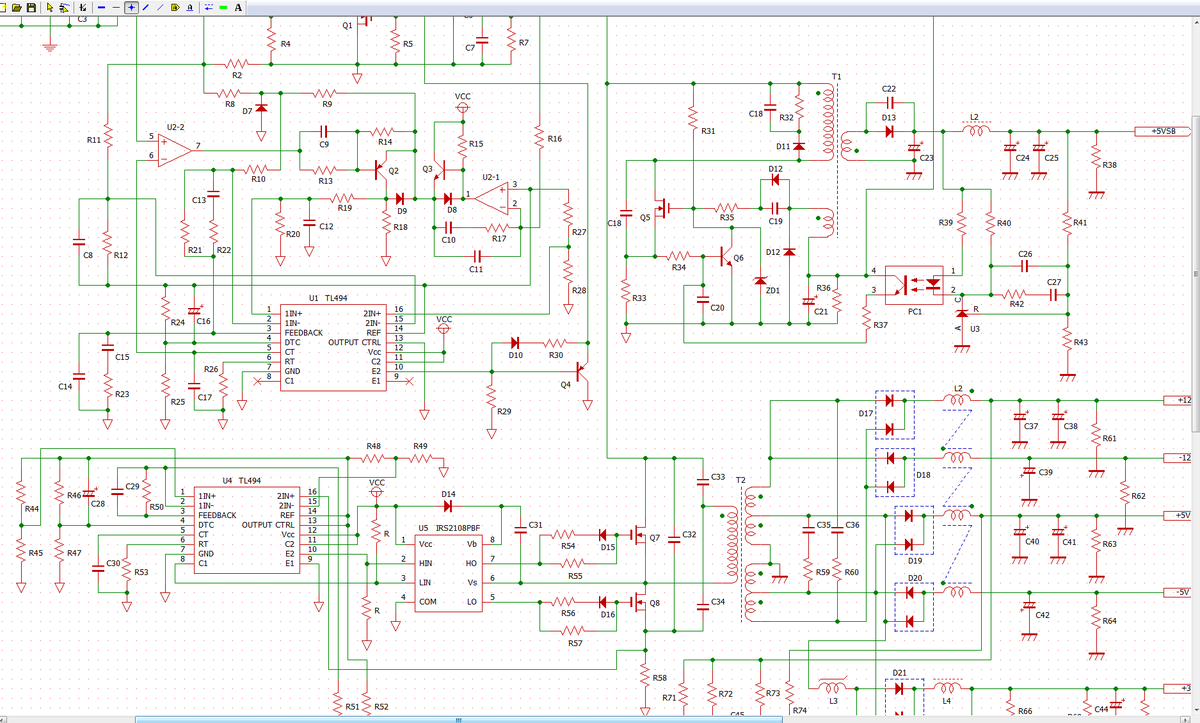The width and height of the screenshot is (1200, 723).
Task: Click the R58 resistor label
Action: pos(659,678)
